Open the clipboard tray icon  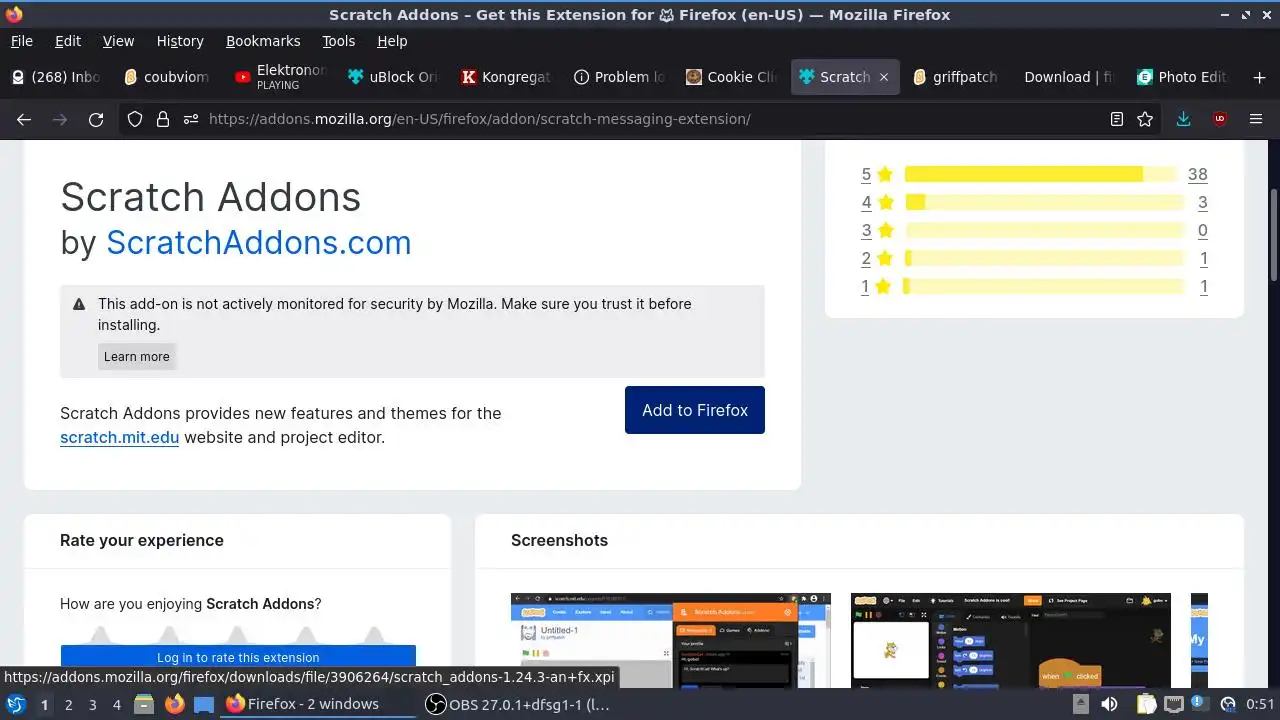[1146, 704]
